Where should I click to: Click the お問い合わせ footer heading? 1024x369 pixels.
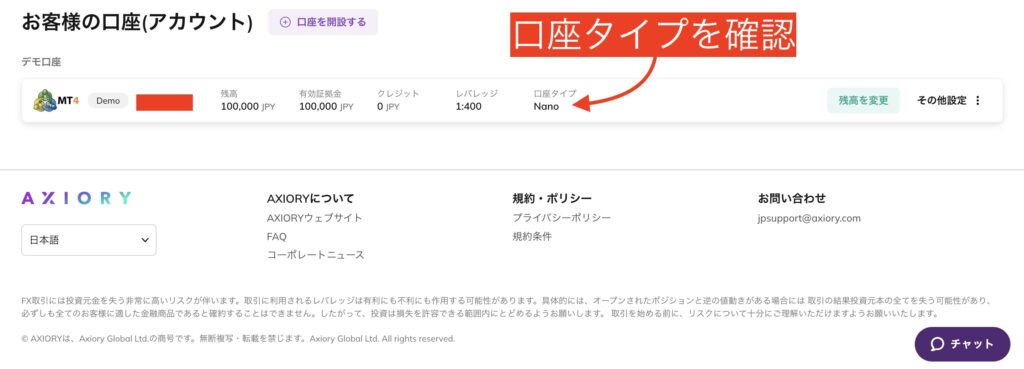pos(792,198)
